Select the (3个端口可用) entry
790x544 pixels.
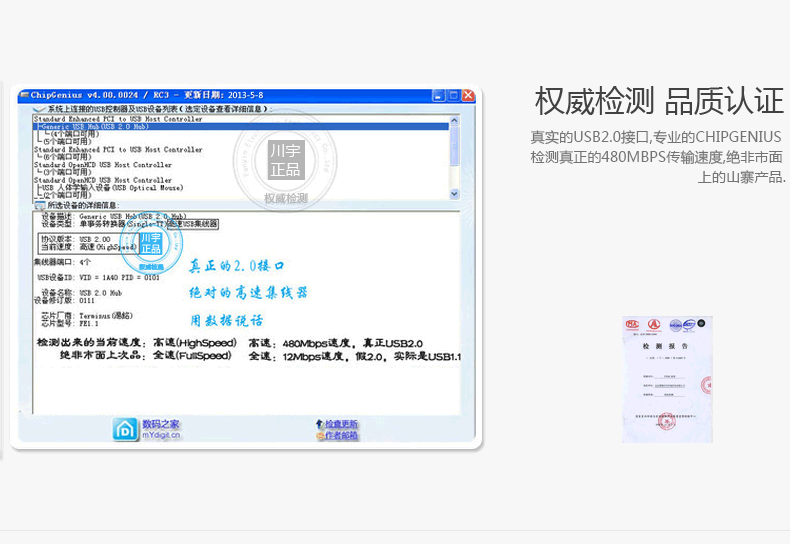click(67, 172)
